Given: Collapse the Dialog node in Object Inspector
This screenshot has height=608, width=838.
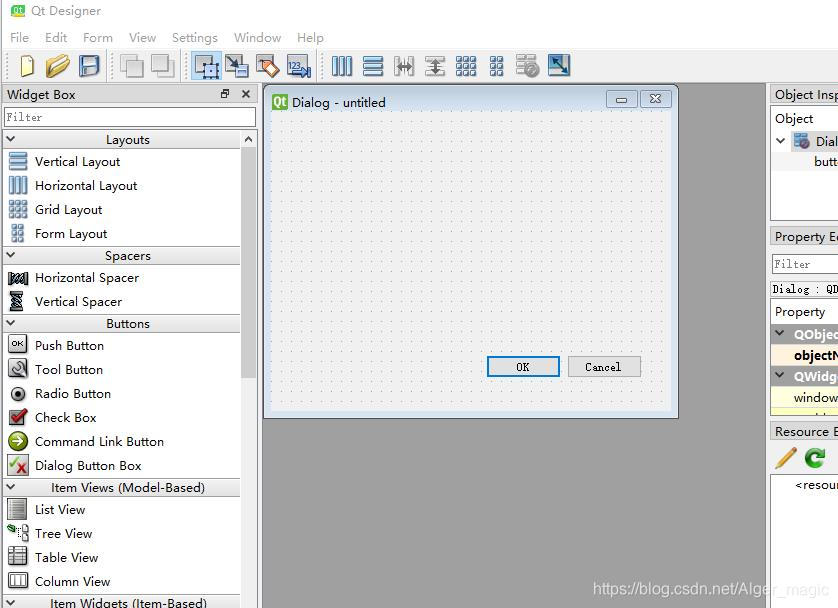Looking at the screenshot, I should 781,141.
